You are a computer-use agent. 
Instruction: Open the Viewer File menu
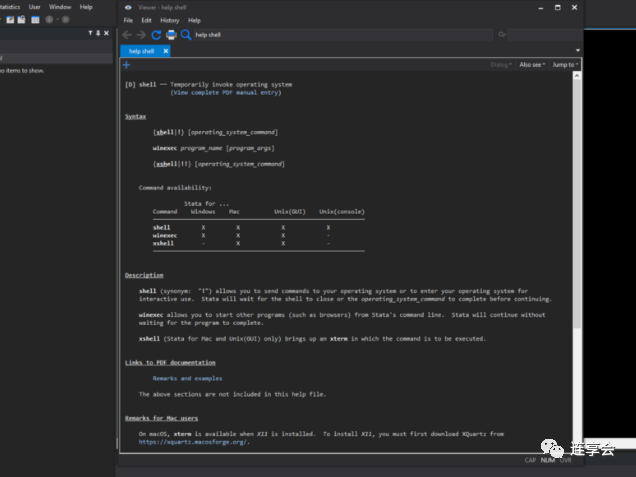point(128,20)
